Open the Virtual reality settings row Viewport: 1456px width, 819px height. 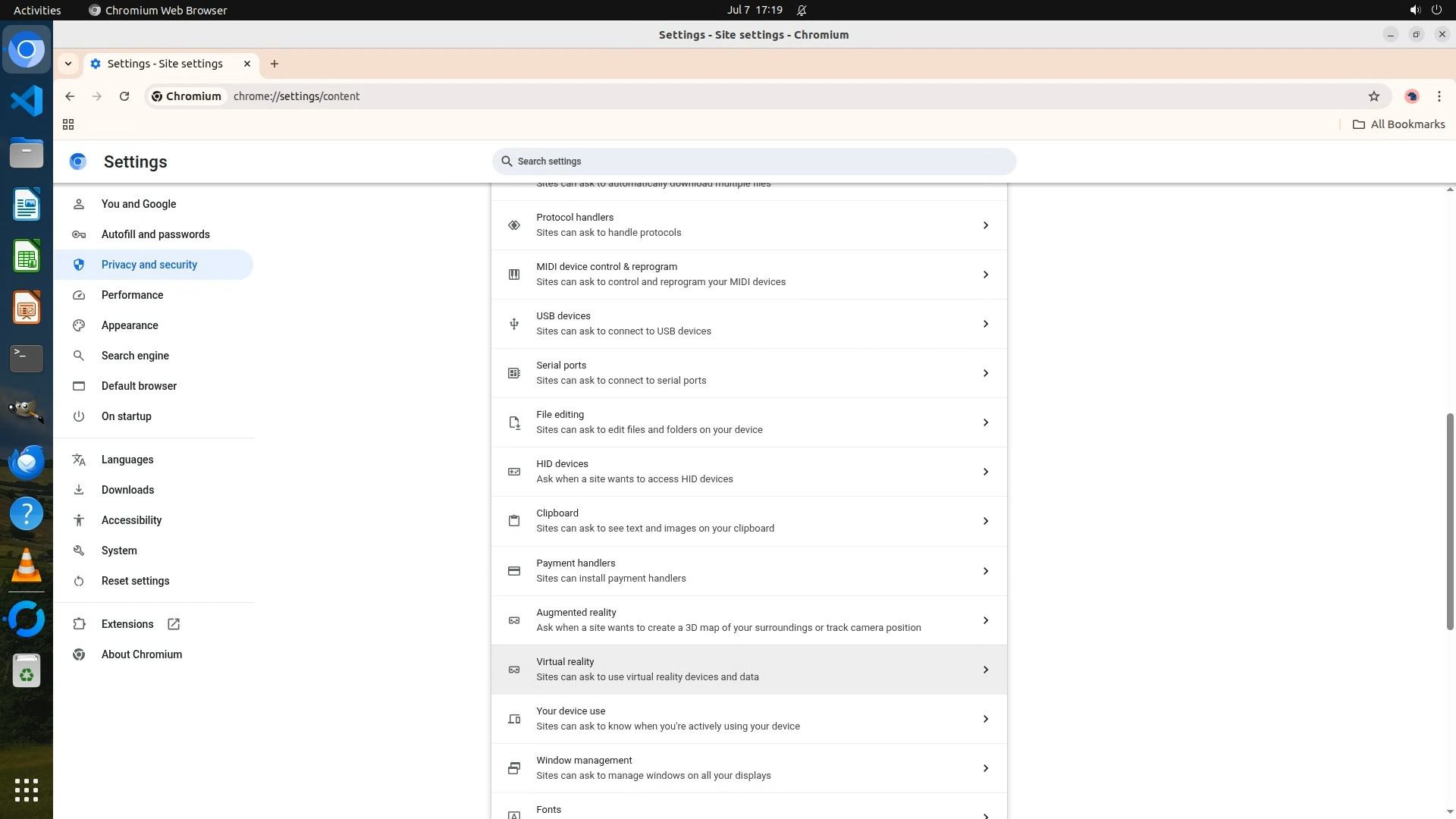click(x=748, y=670)
